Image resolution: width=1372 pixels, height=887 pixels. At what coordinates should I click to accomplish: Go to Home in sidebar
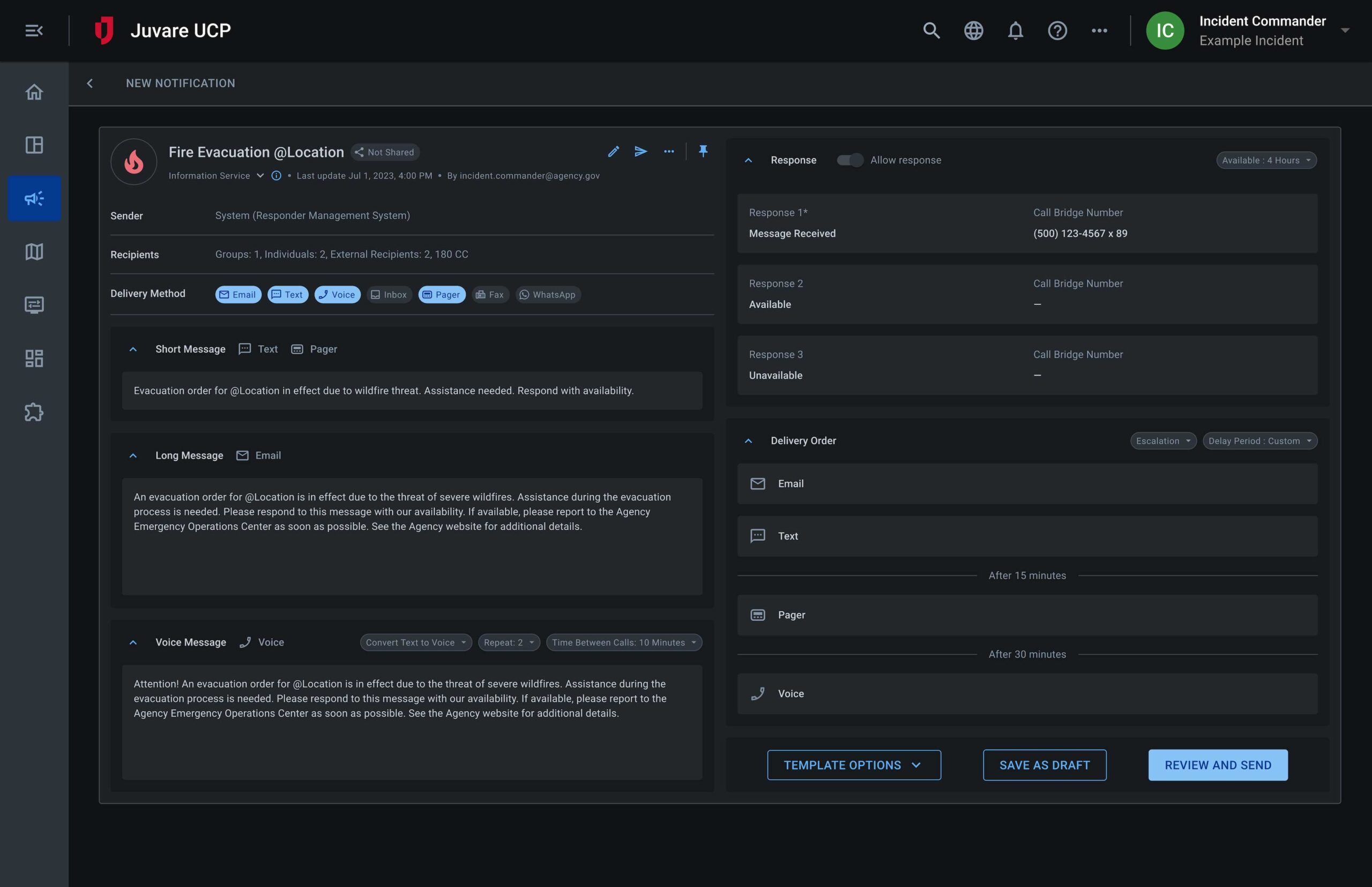[34, 92]
